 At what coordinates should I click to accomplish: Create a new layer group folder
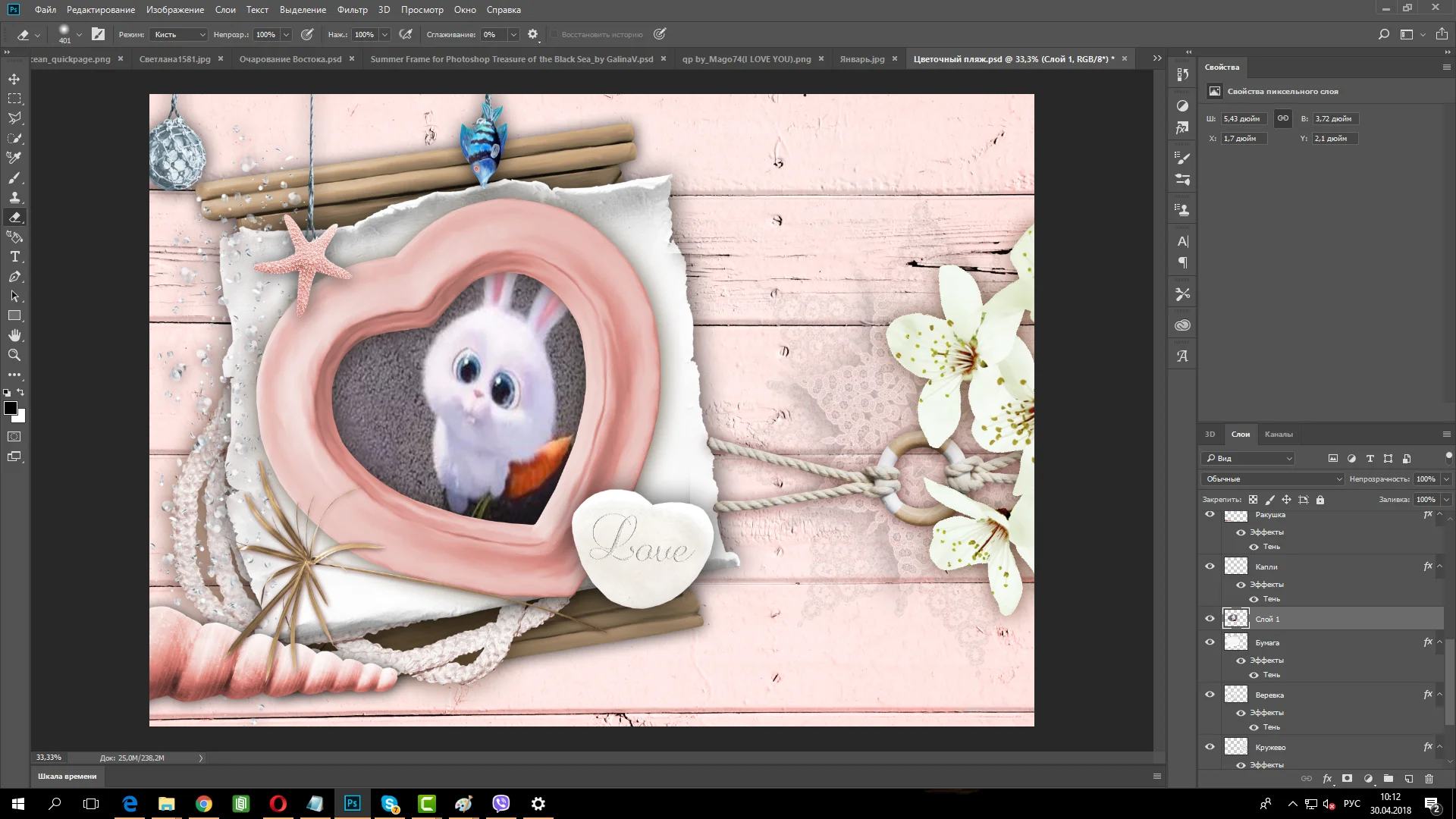tap(1388, 779)
